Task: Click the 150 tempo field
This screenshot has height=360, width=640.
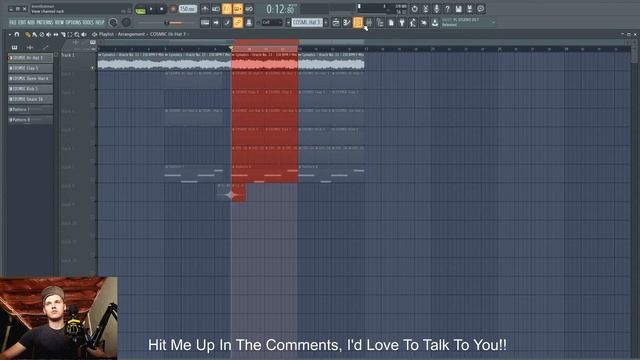Action: (188, 9)
